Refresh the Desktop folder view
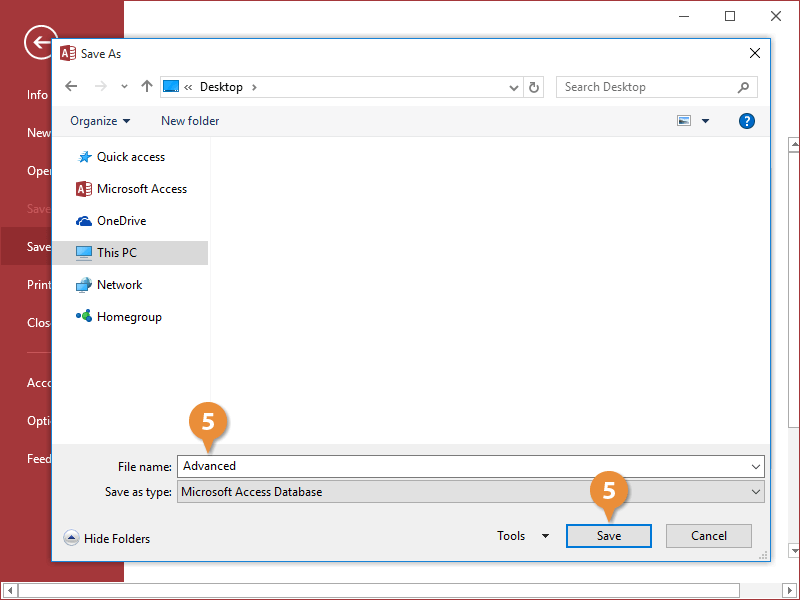 pyautogui.click(x=534, y=87)
